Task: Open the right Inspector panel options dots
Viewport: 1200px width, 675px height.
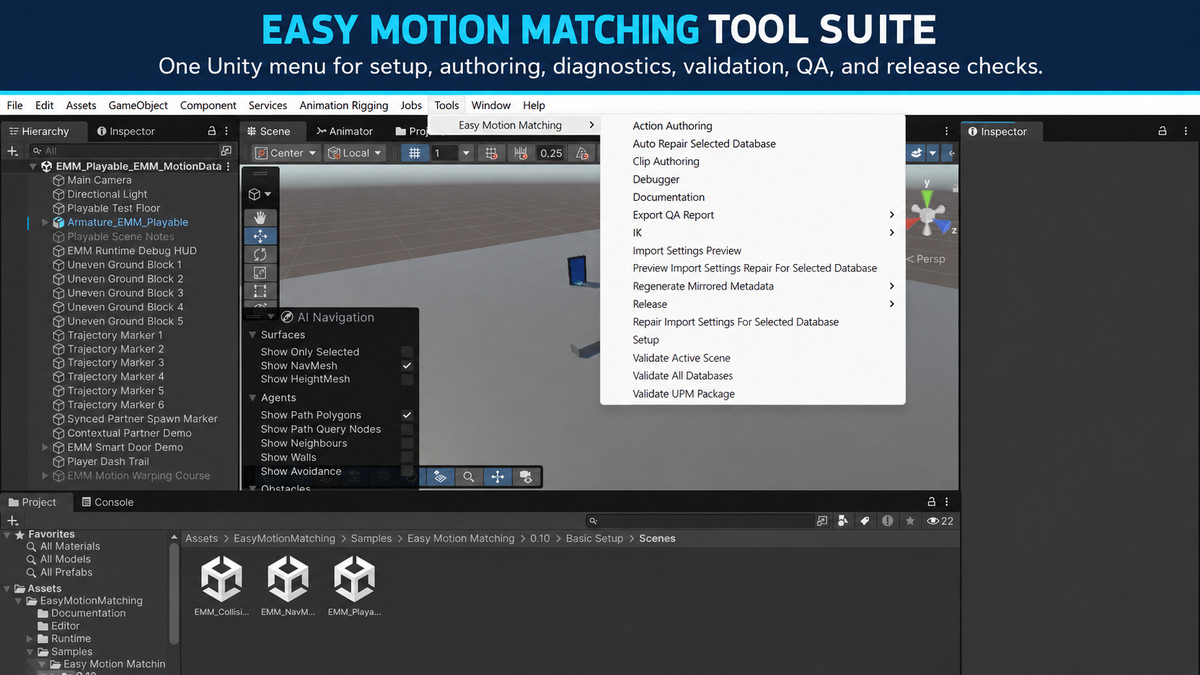Action: (1186, 131)
